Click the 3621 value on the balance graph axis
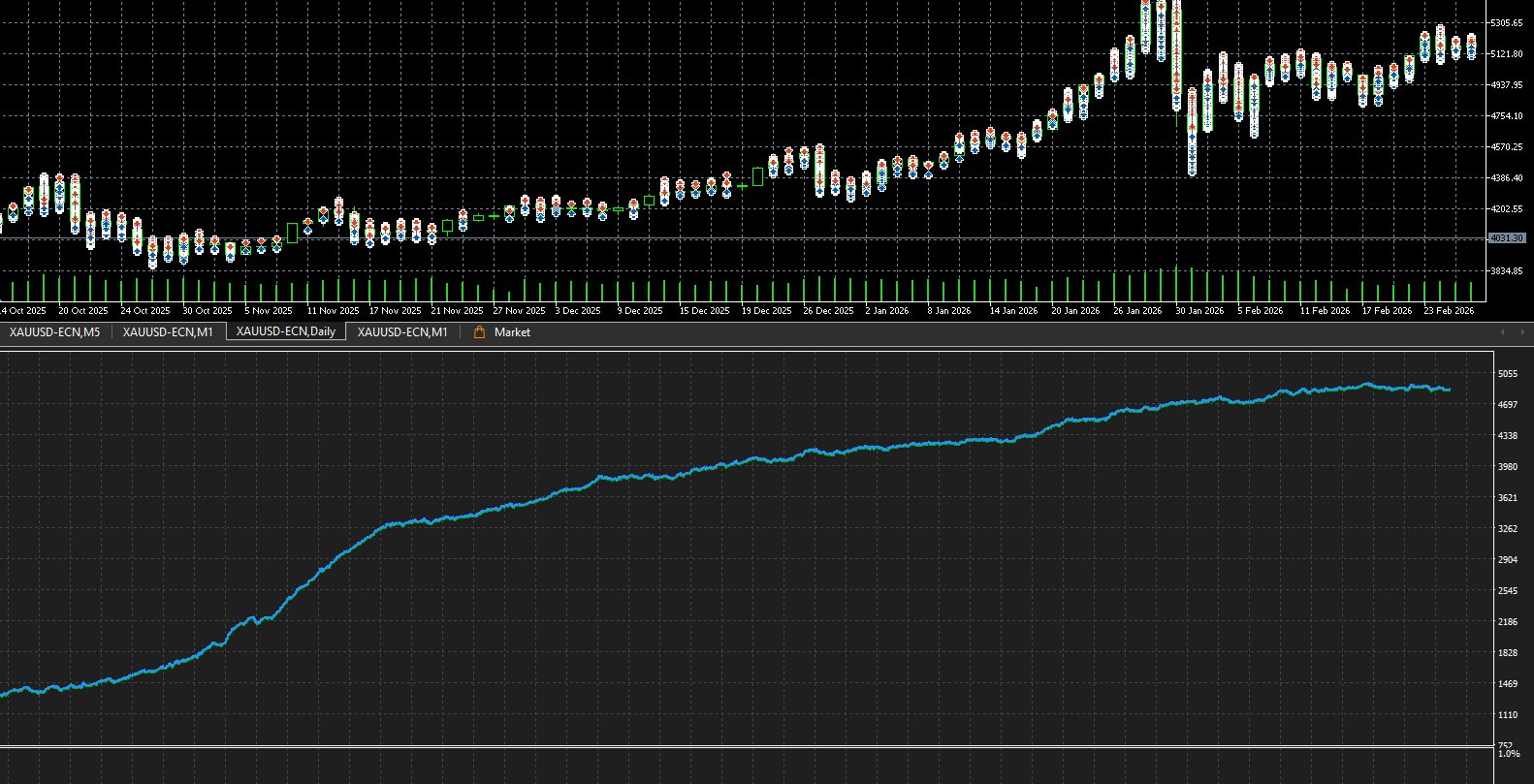 pyautogui.click(x=1508, y=498)
